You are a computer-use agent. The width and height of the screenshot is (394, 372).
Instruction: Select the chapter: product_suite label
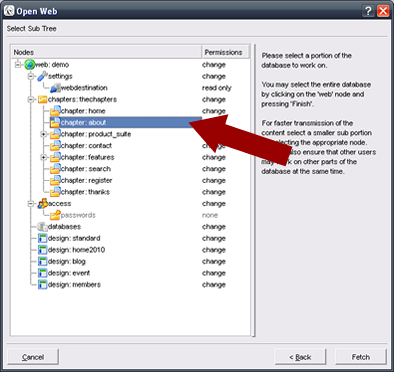[96, 134]
